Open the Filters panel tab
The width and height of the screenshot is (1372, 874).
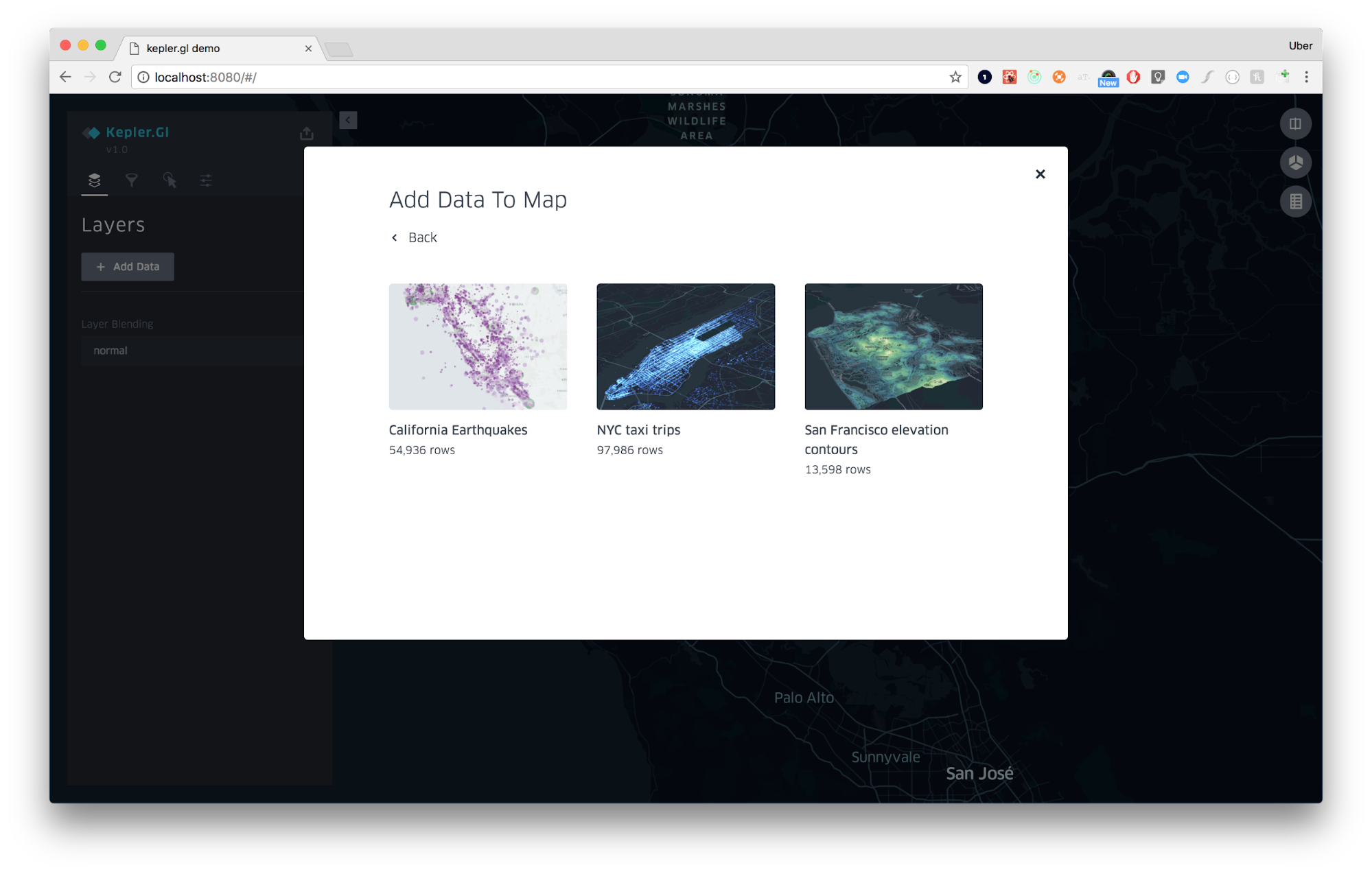coord(132,180)
